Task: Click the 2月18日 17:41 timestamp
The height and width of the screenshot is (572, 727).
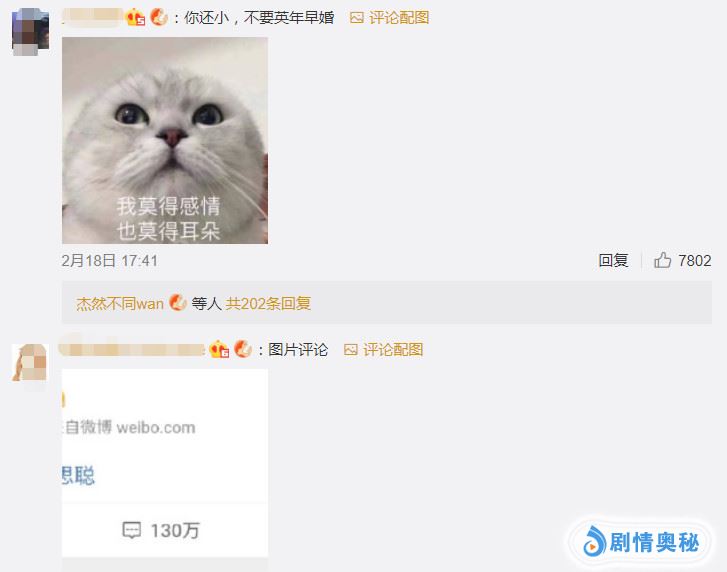Action: (x=109, y=261)
